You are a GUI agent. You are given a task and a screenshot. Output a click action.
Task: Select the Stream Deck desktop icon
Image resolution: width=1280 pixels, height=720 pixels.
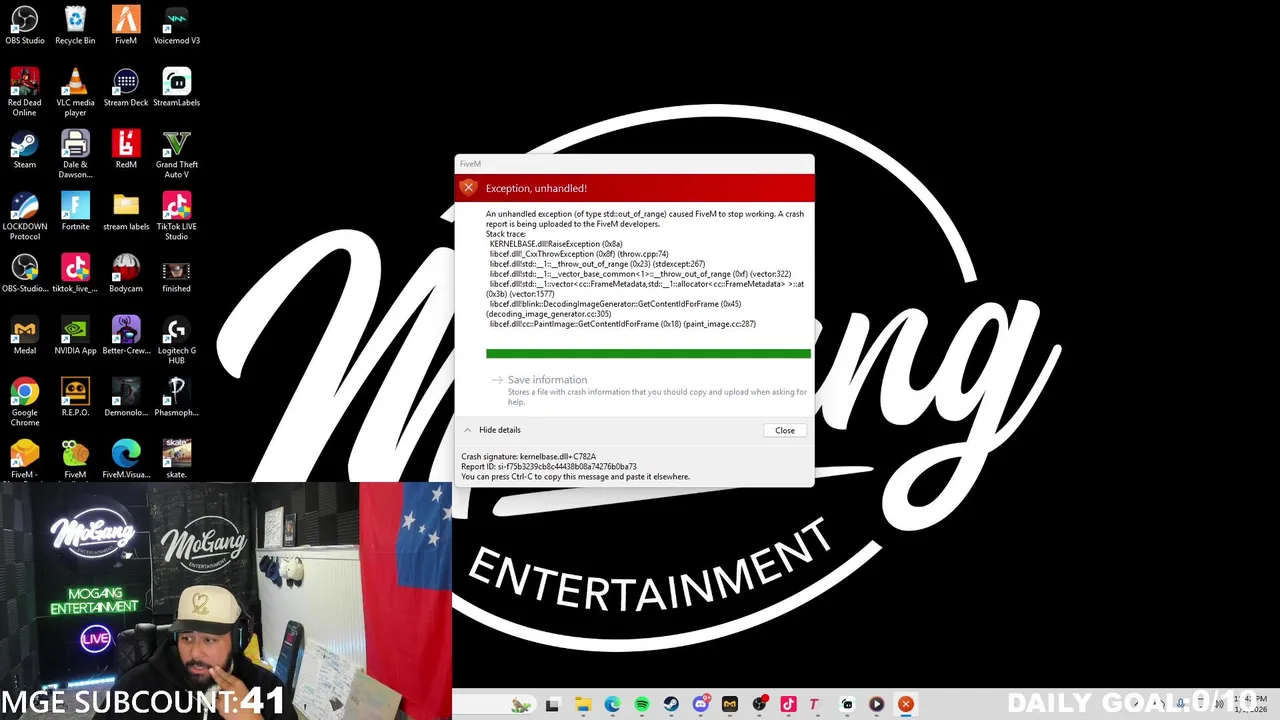[126, 88]
